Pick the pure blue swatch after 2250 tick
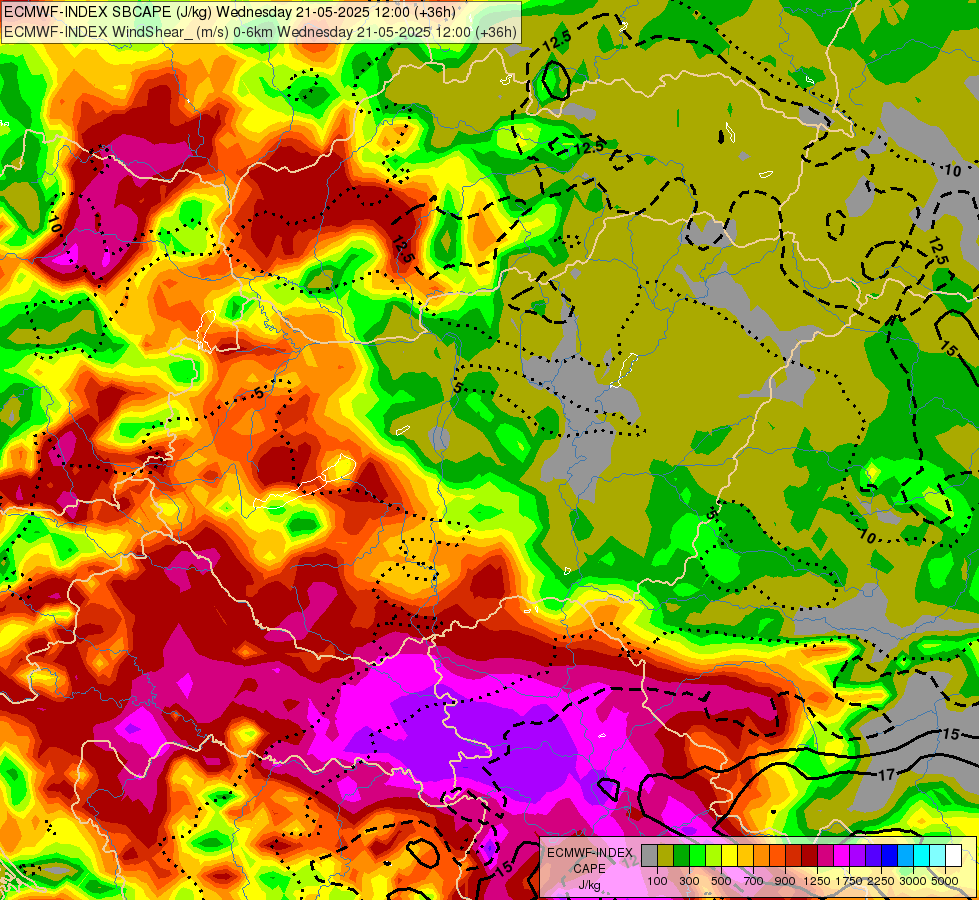The image size is (979, 900). point(890,856)
